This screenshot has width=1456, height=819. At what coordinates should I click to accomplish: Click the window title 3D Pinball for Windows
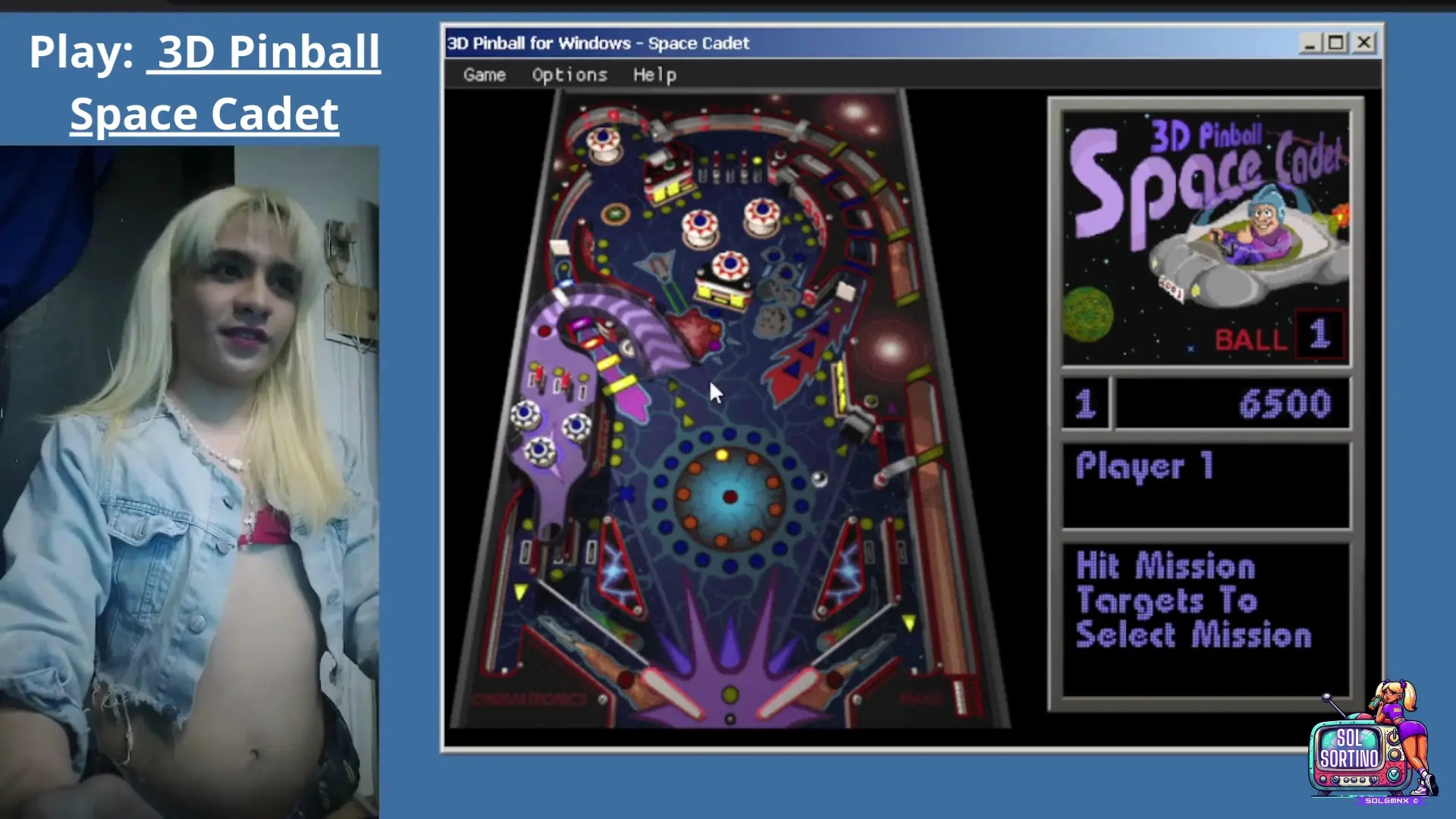(x=598, y=43)
